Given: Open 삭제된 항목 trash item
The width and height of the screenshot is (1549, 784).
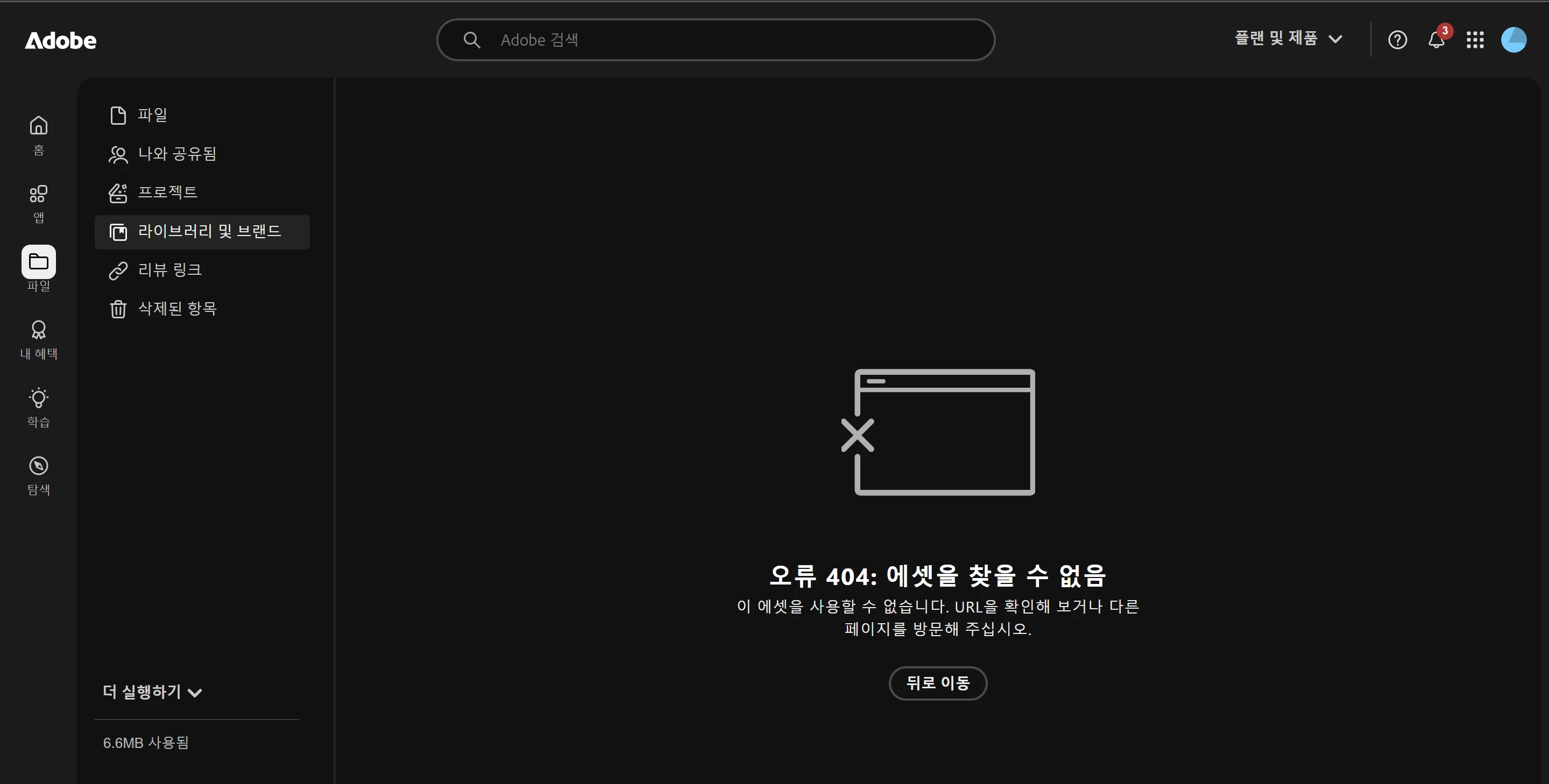Looking at the screenshot, I should (x=177, y=309).
